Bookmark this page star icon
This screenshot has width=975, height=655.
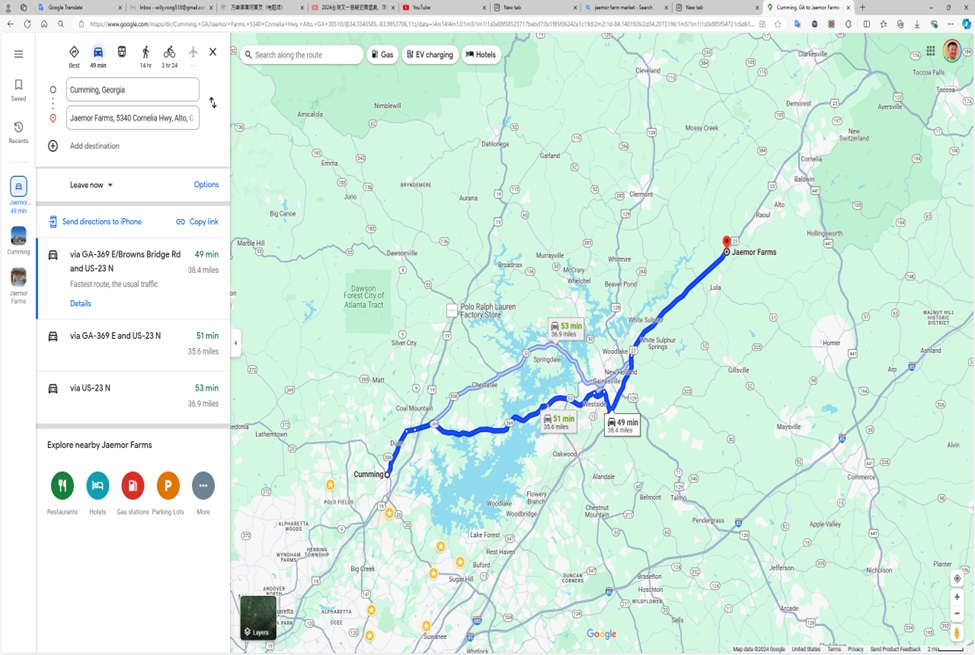click(777, 24)
